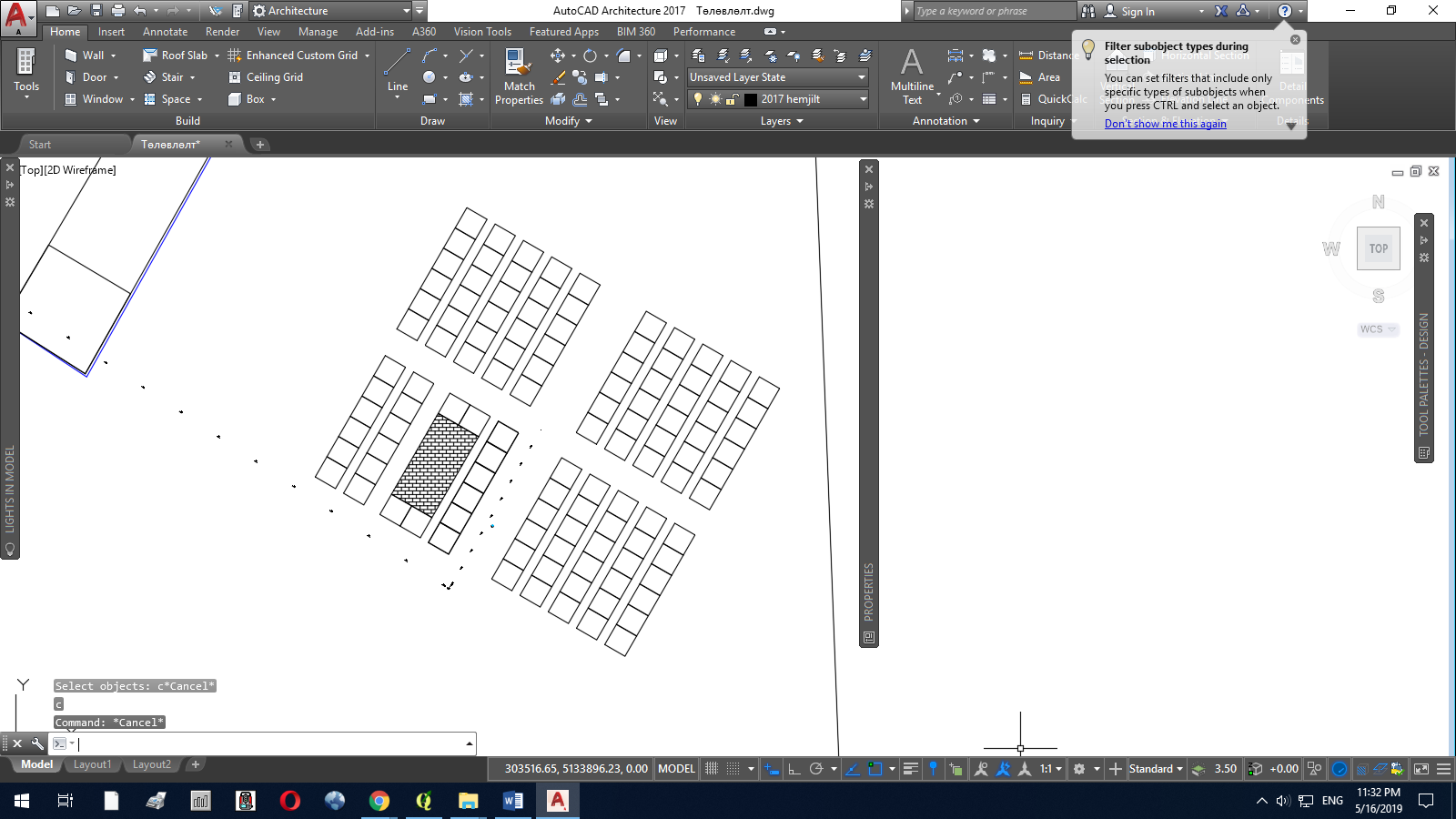
Task: Toggle MODEL space button in status bar
Action: tap(676, 769)
